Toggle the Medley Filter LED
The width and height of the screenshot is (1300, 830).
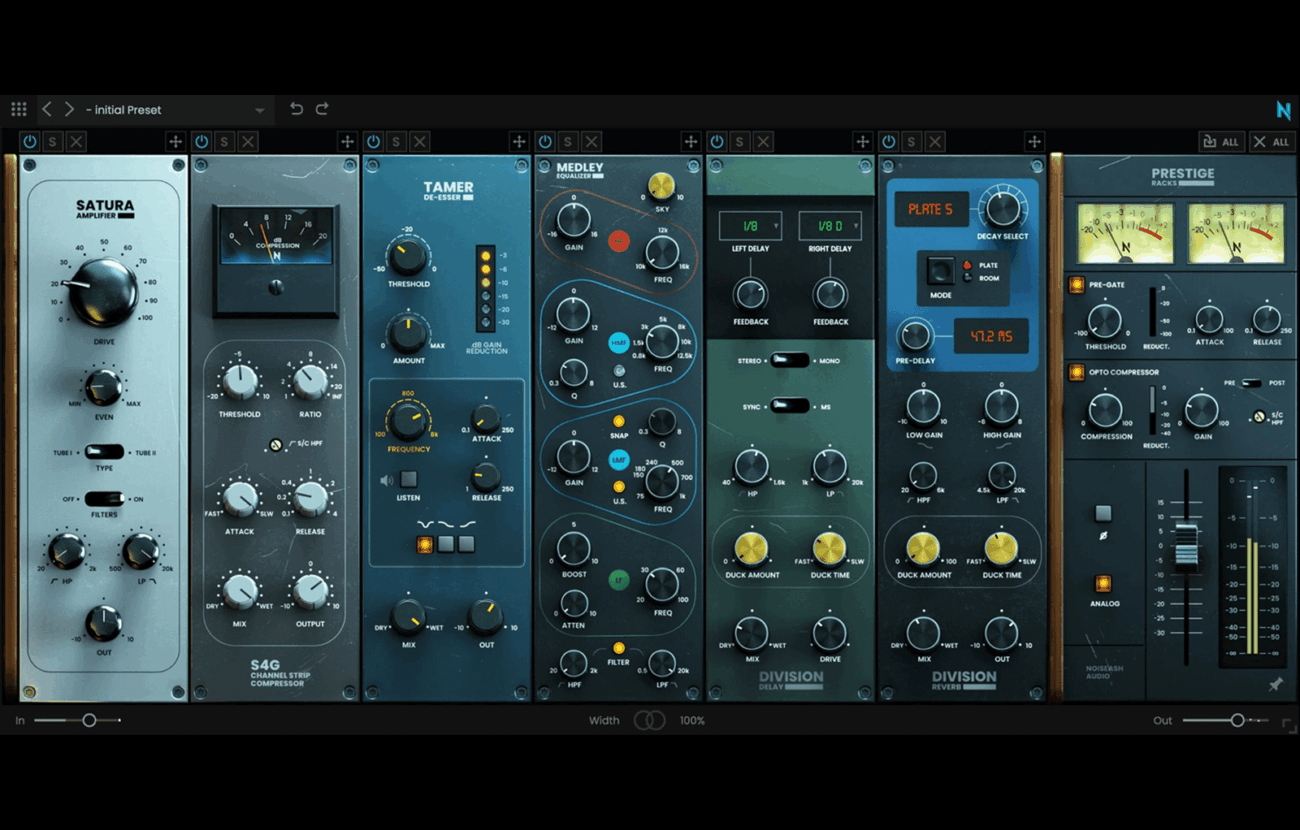tap(619, 648)
